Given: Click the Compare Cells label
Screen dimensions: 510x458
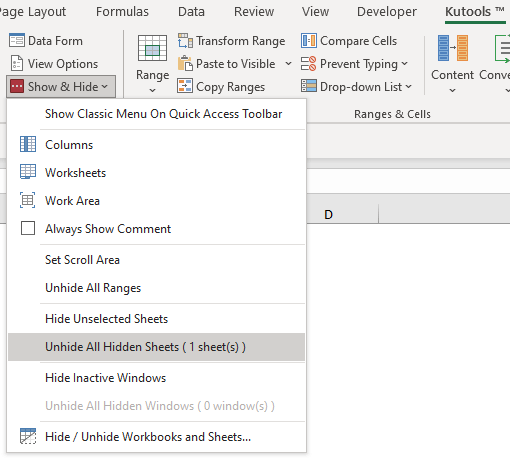Looking at the screenshot, I should [x=359, y=41].
